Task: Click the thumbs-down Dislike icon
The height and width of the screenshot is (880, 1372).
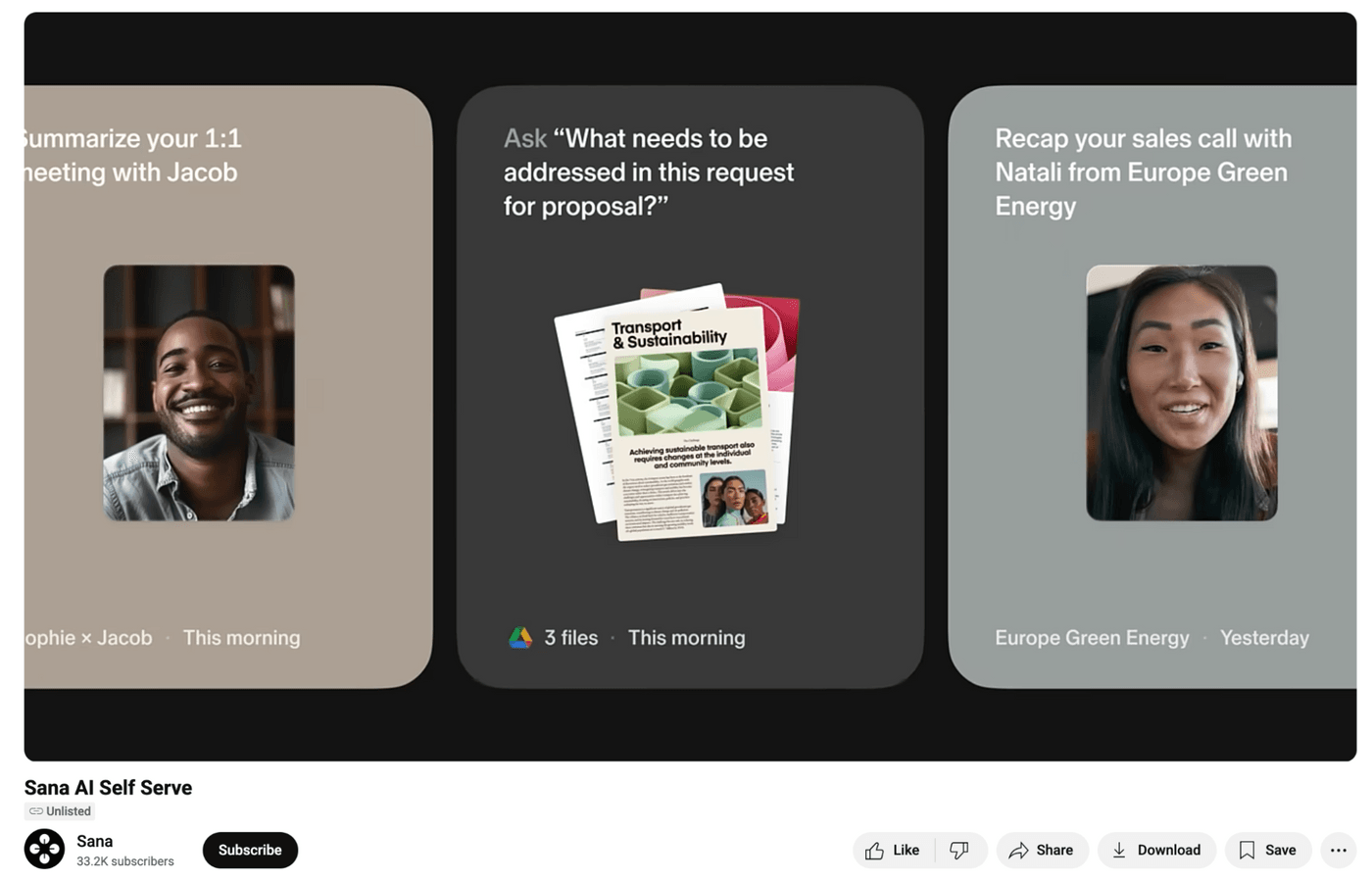Action: 959,851
